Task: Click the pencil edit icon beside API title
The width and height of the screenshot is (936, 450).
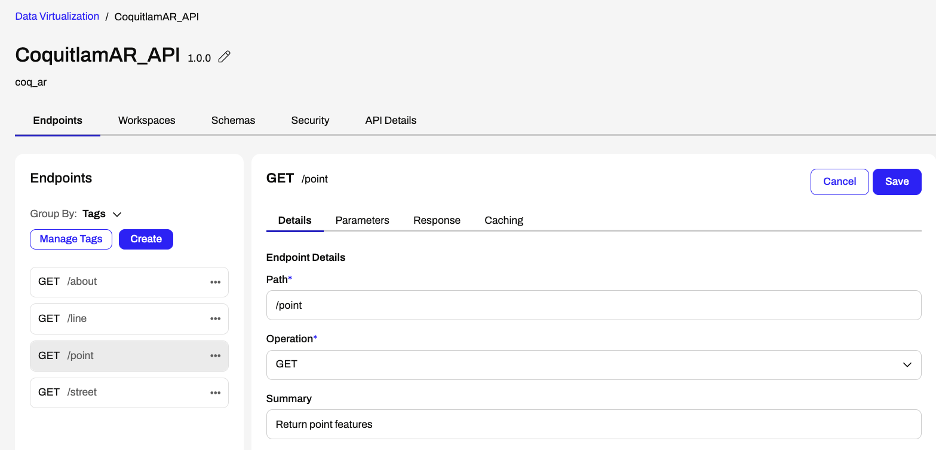Action: pyautogui.click(x=224, y=57)
